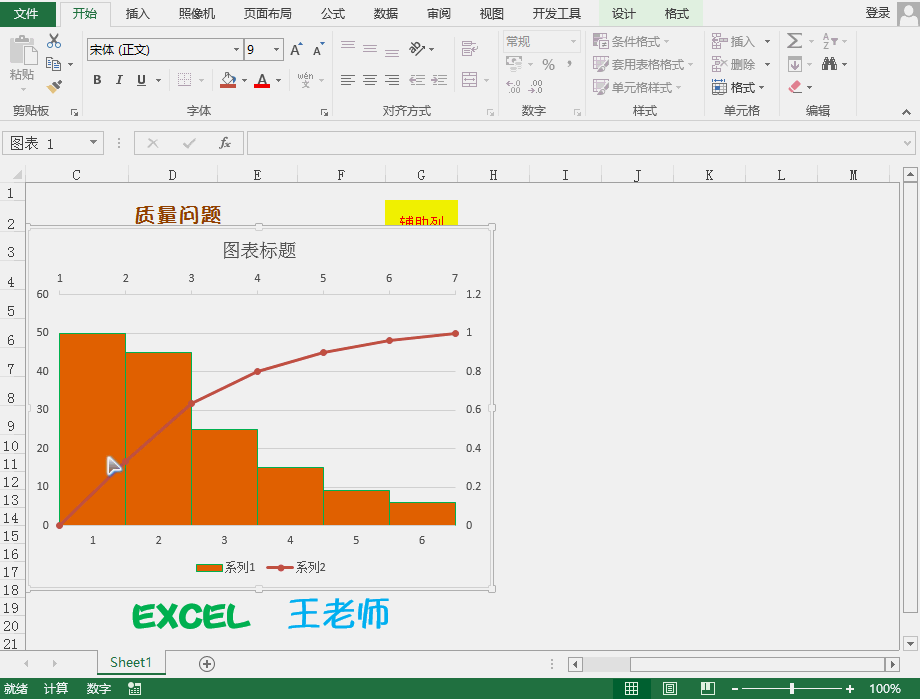Add new sheet with plus button
920x699 pixels.
coord(207,664)
